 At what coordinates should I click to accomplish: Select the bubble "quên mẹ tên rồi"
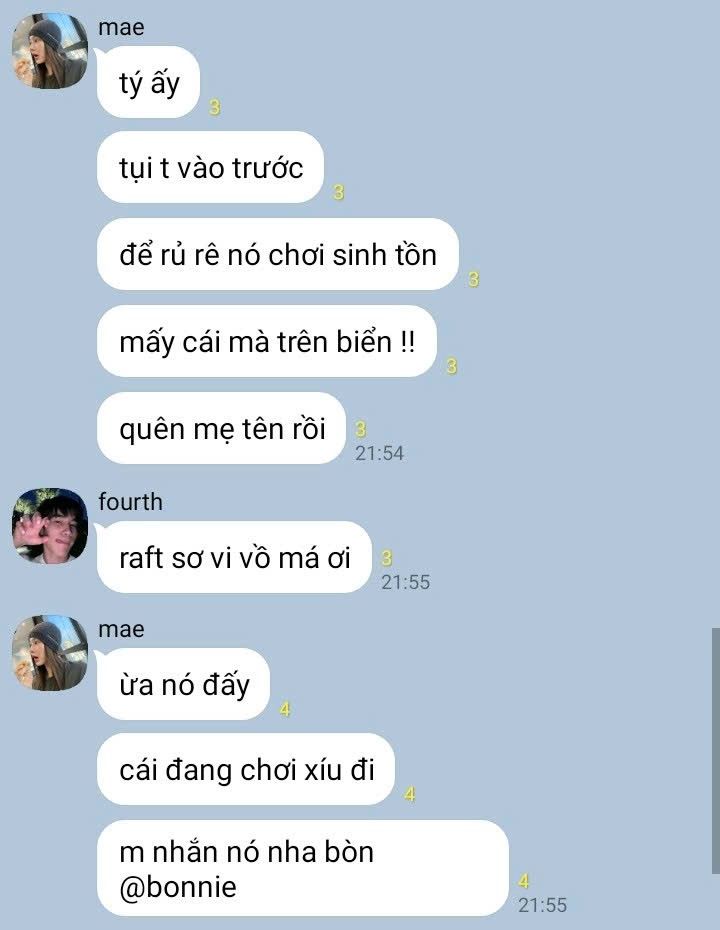[x=221, y=428]
